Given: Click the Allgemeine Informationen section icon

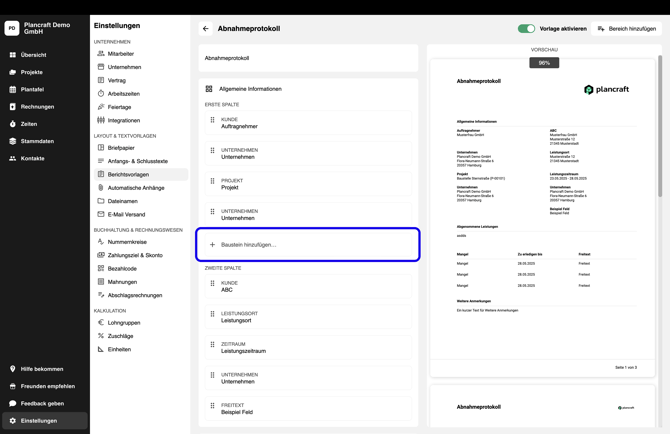Looking at the screenshot, I should (209, 89).
